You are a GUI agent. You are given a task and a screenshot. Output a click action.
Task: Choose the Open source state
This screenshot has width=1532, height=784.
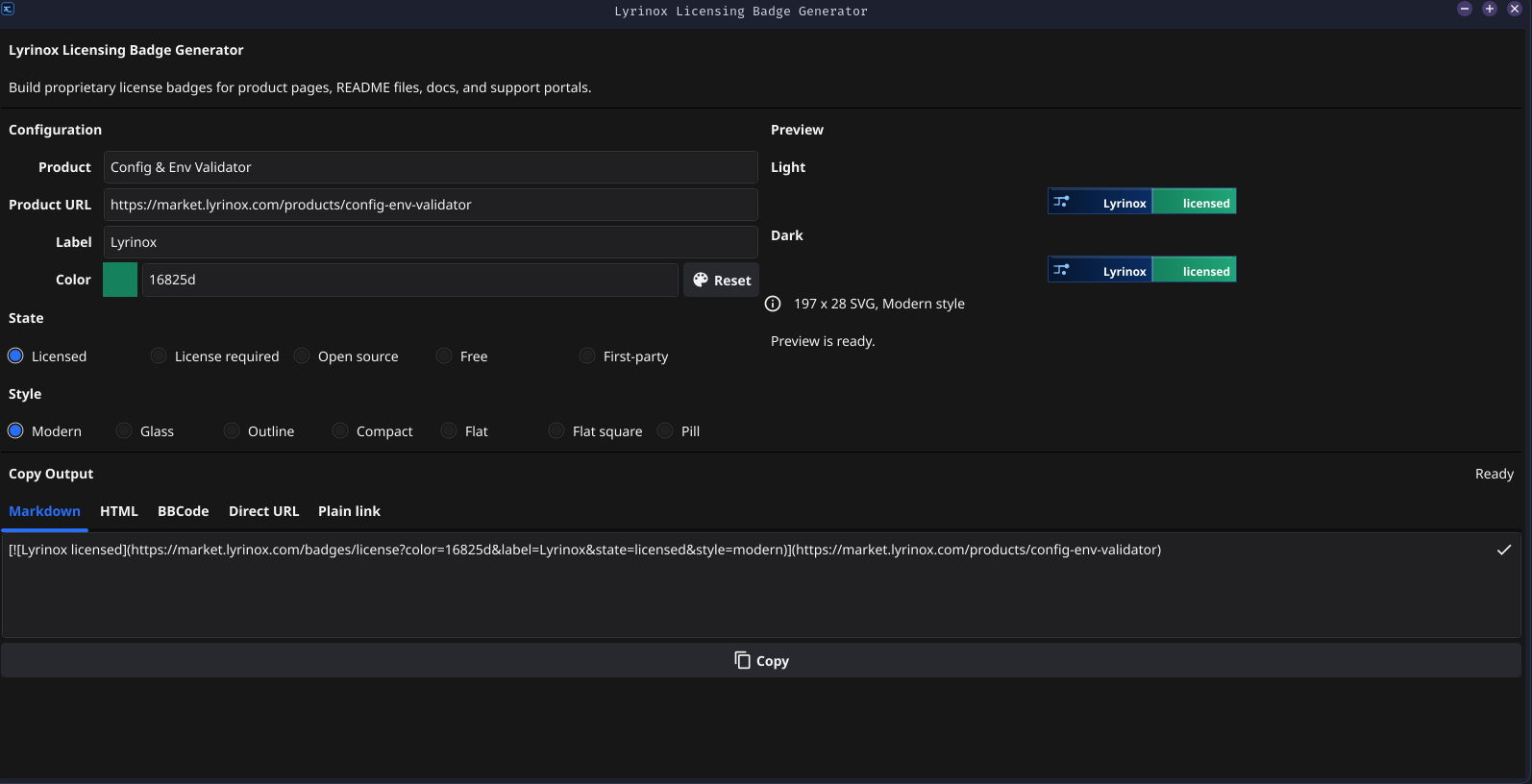pos(346,356)
